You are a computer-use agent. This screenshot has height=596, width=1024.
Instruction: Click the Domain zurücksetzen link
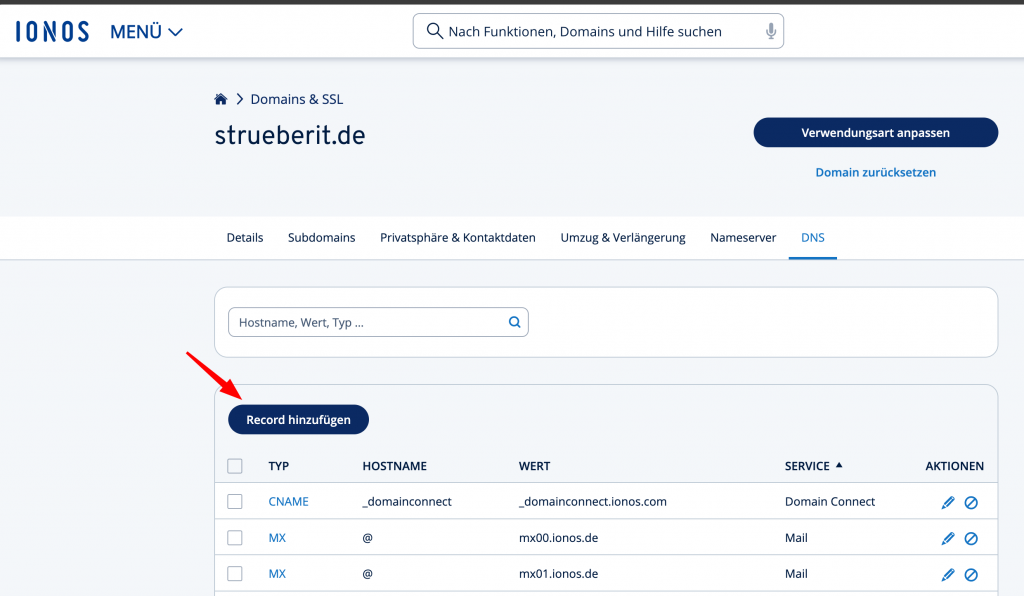coord(875,172)
